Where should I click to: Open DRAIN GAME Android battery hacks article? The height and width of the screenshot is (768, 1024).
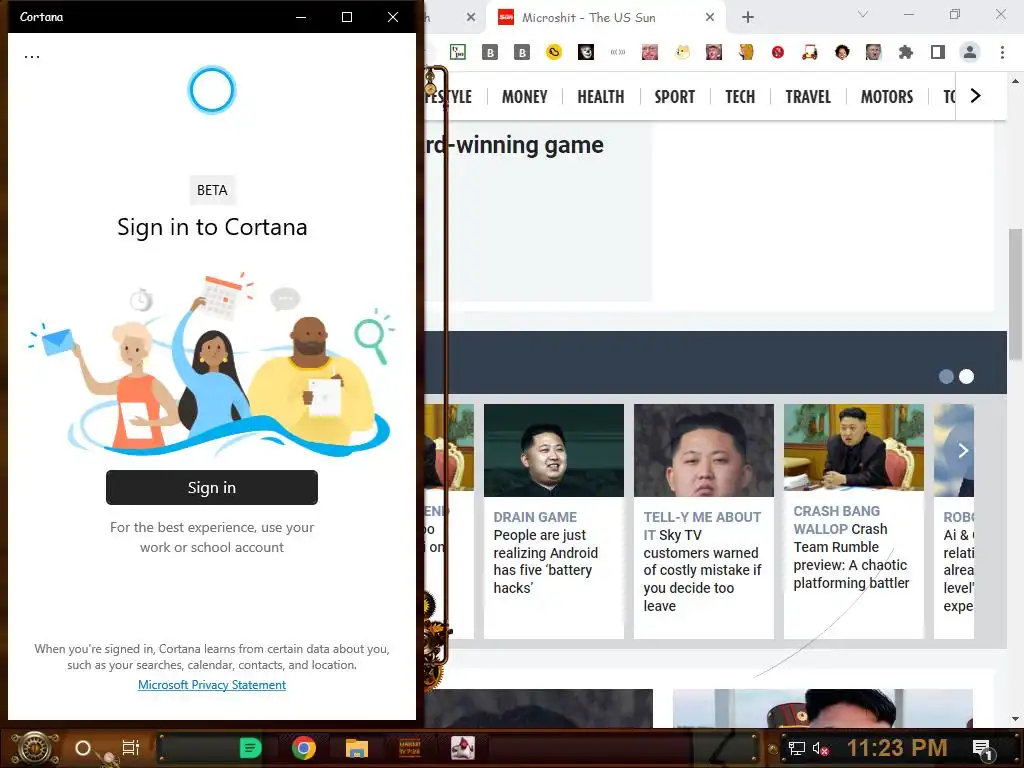pos(545,552)
